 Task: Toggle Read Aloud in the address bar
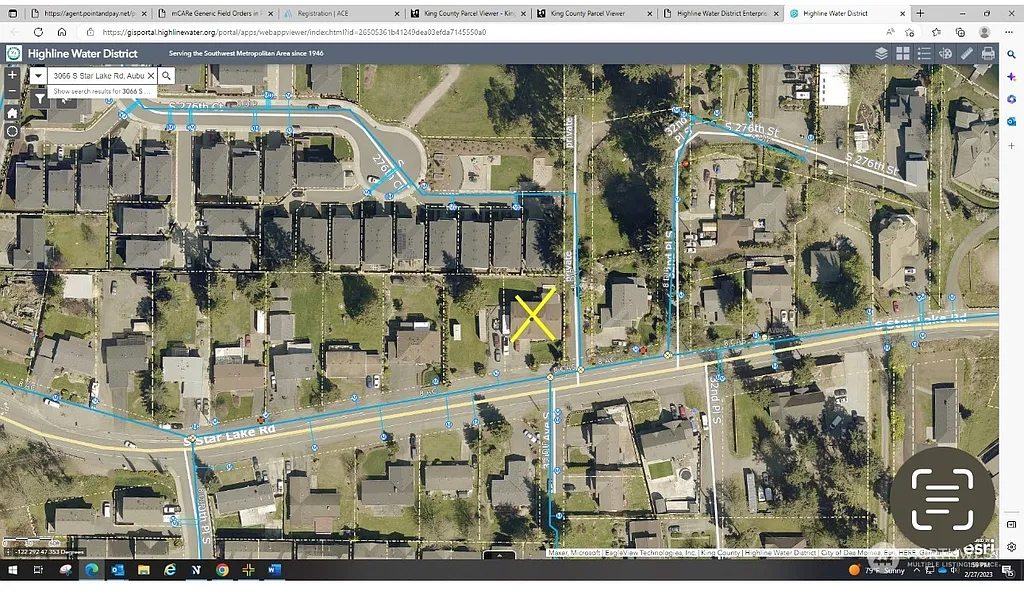tap(890, 32)
